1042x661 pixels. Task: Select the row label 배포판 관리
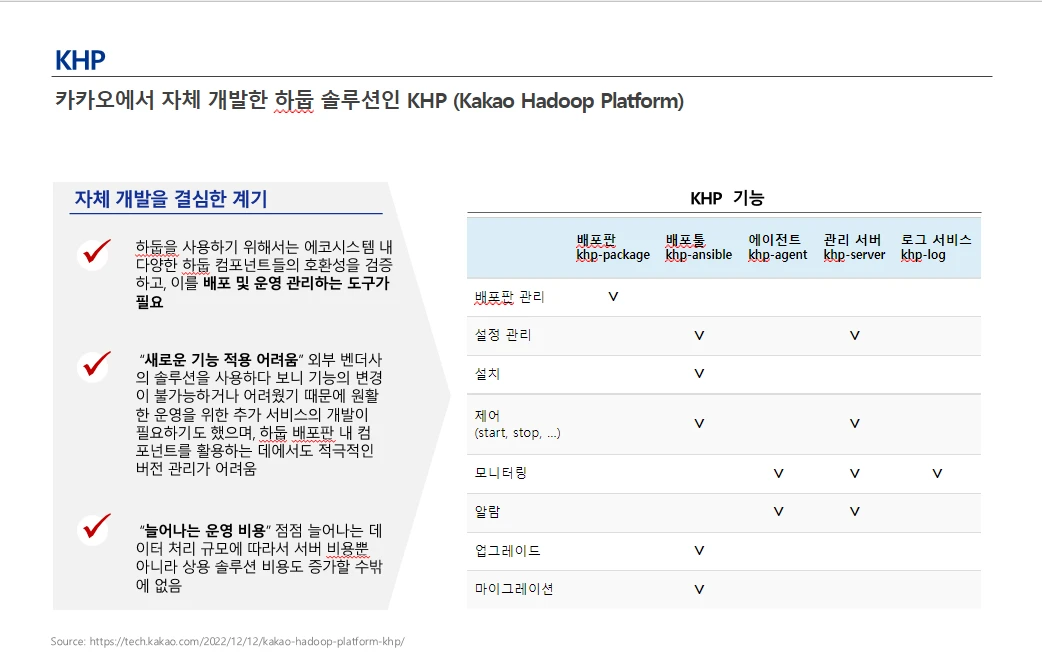[509, 297]
